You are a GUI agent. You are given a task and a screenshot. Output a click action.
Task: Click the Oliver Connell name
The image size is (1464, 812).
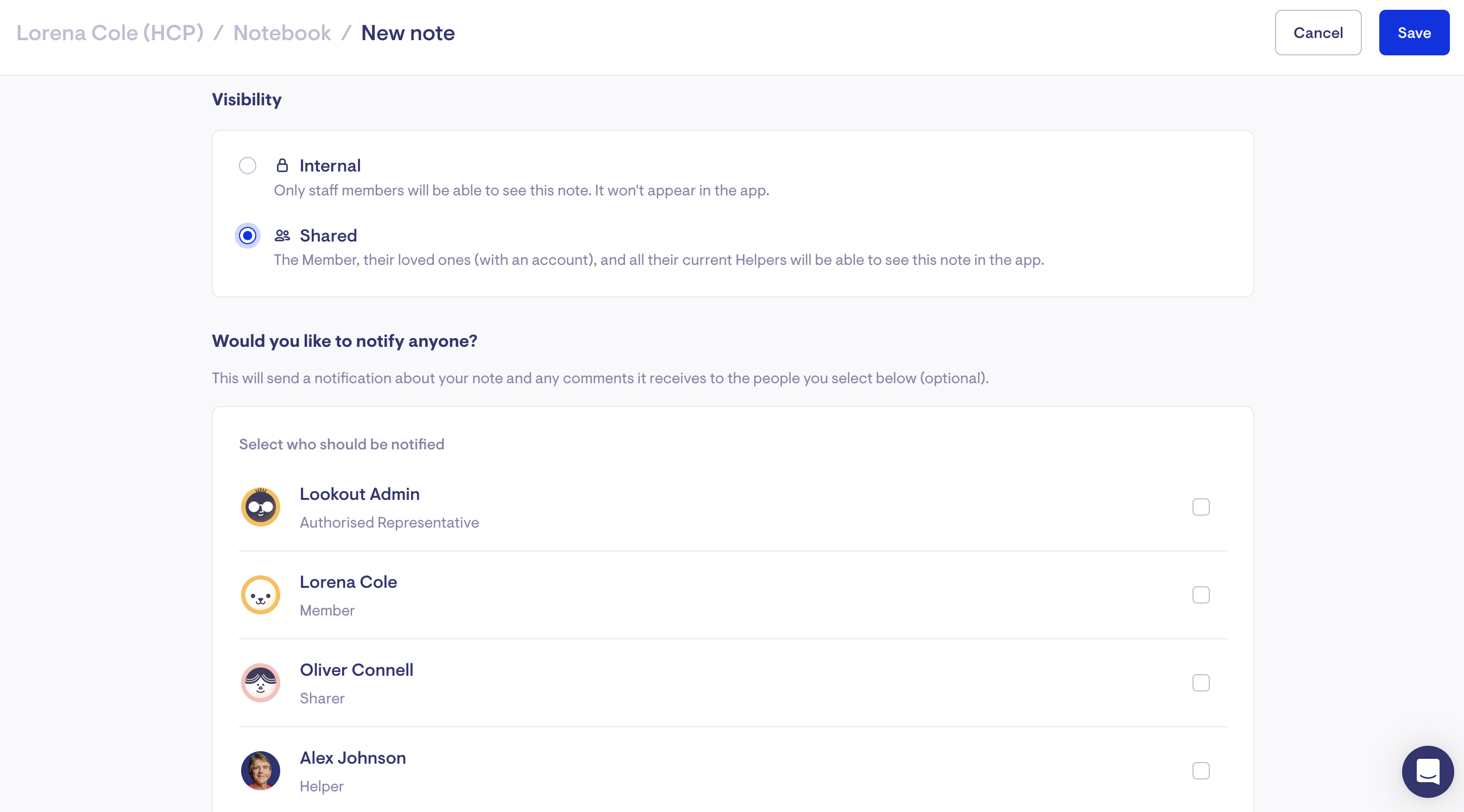[x=356, y=670]
